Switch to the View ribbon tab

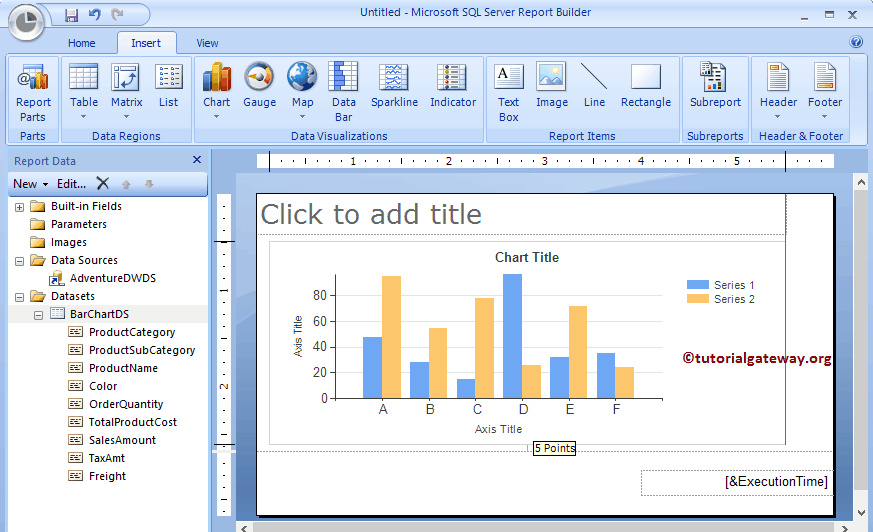207,43
